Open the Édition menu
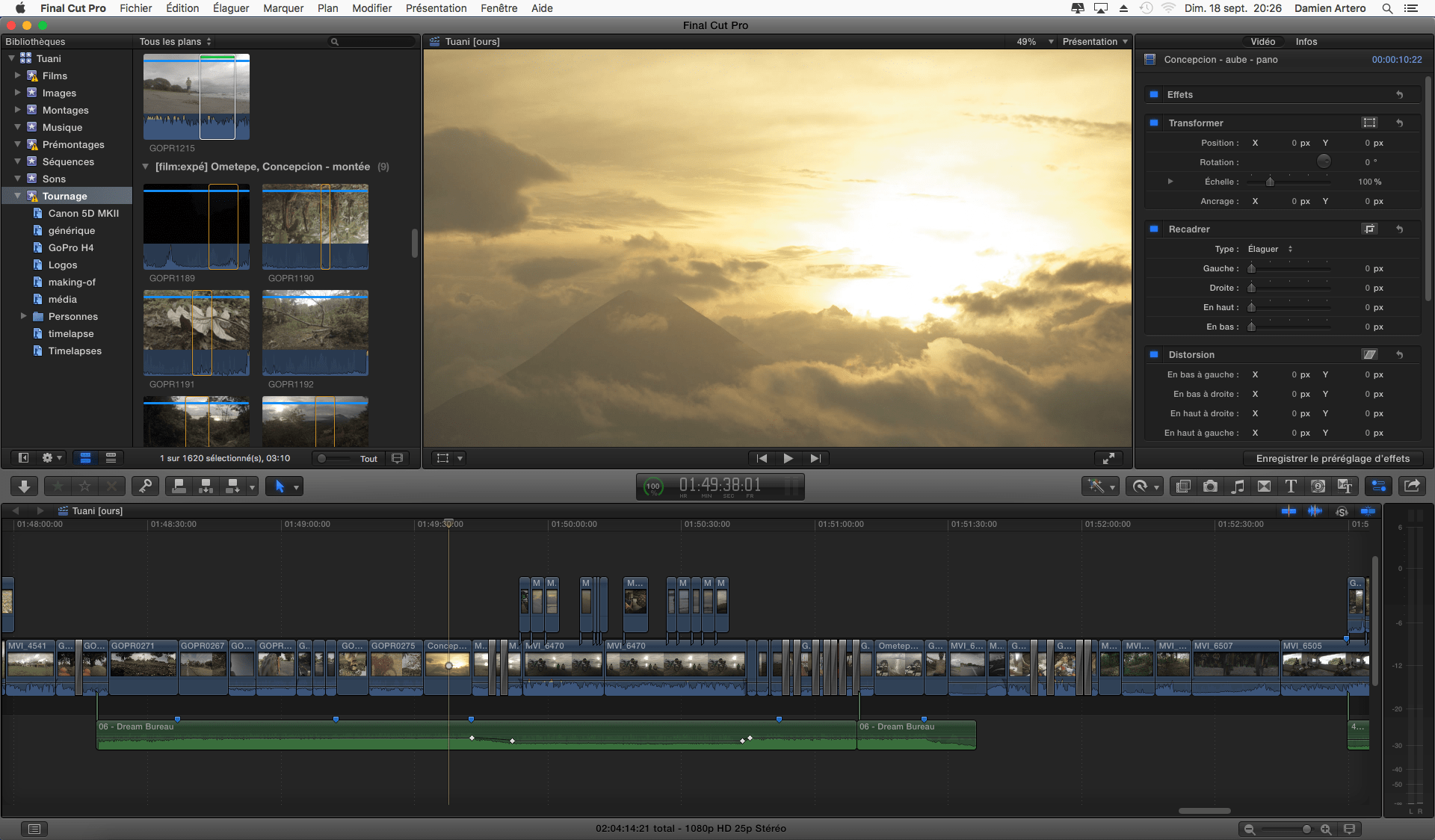This screenshot has width=1435, height=840. pyautogui.click(x=182, y=8)
